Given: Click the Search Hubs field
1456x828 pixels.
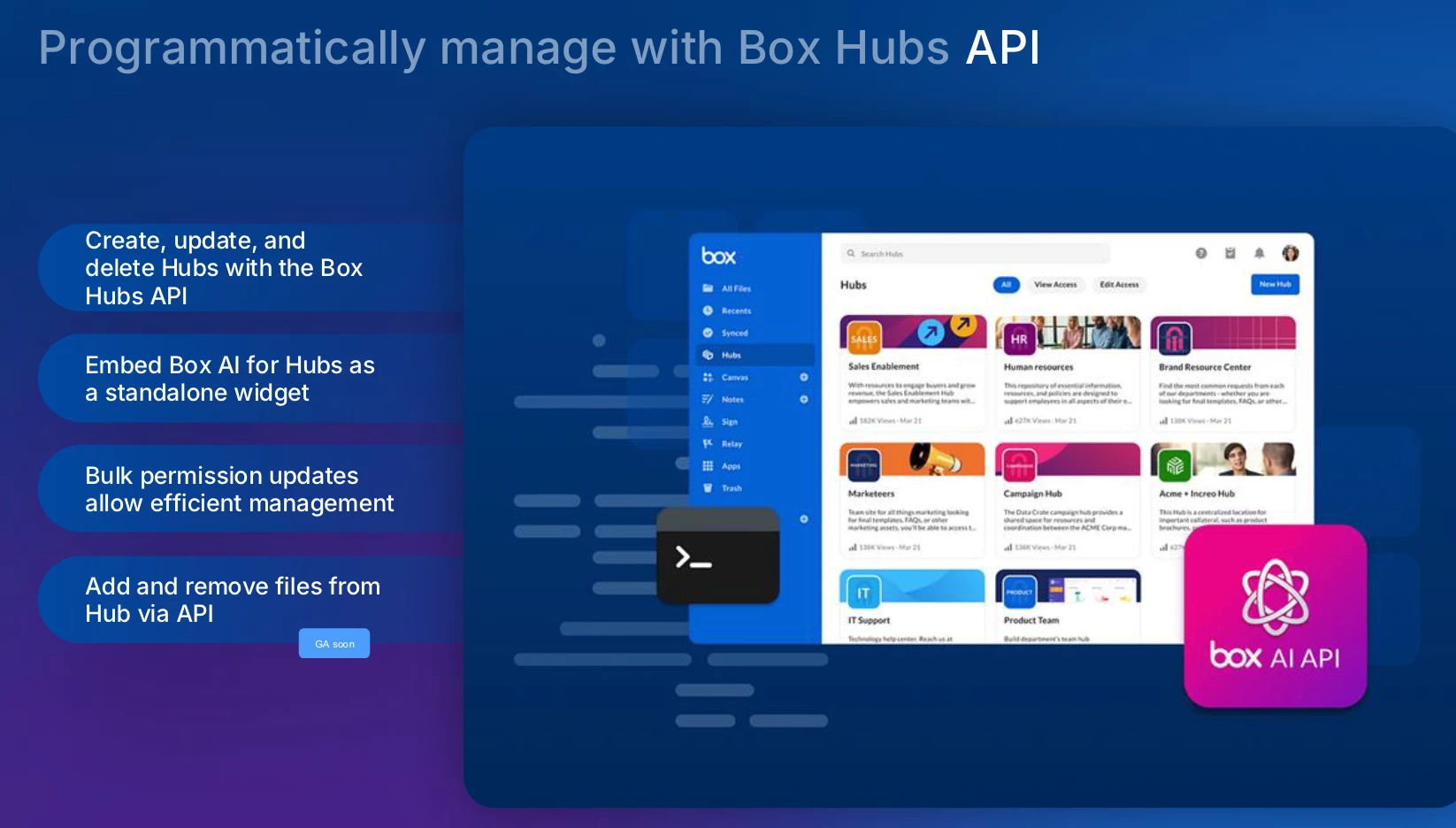Looking at the screenshot, I should pos(976,254).
